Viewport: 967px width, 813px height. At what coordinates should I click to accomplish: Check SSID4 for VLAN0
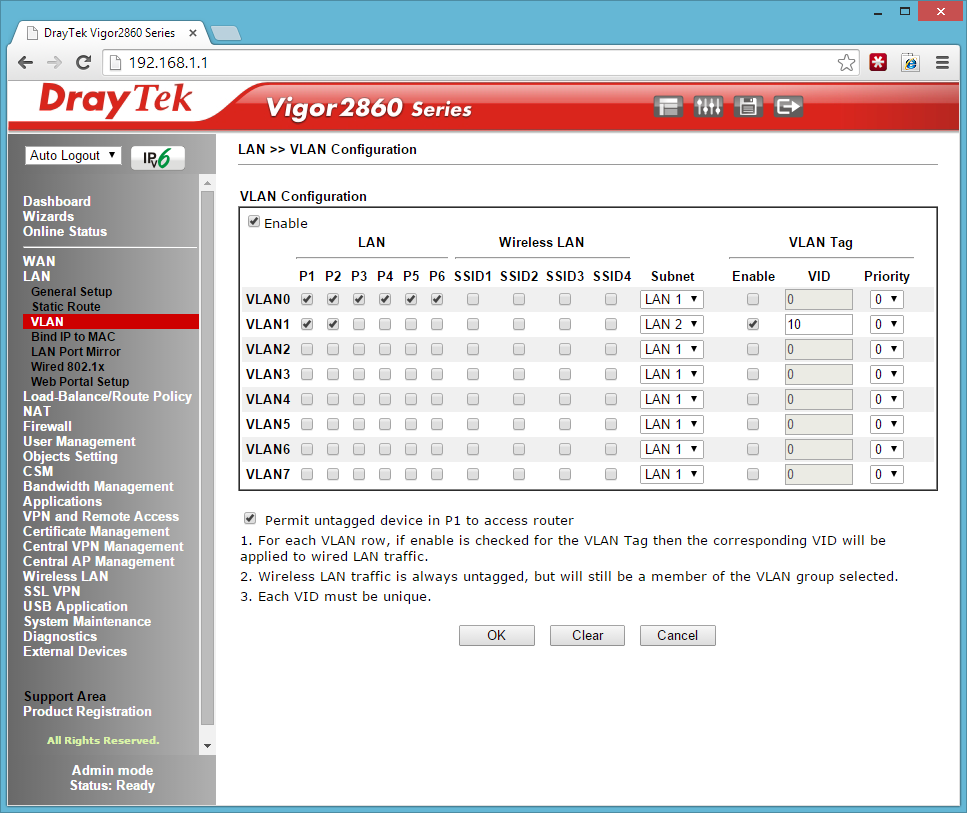[x=611, y=299]
